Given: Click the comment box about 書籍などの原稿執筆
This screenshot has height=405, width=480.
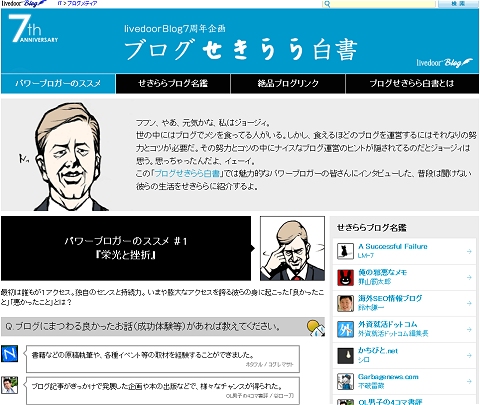Looking at the screenshot, I should (163, 359).
